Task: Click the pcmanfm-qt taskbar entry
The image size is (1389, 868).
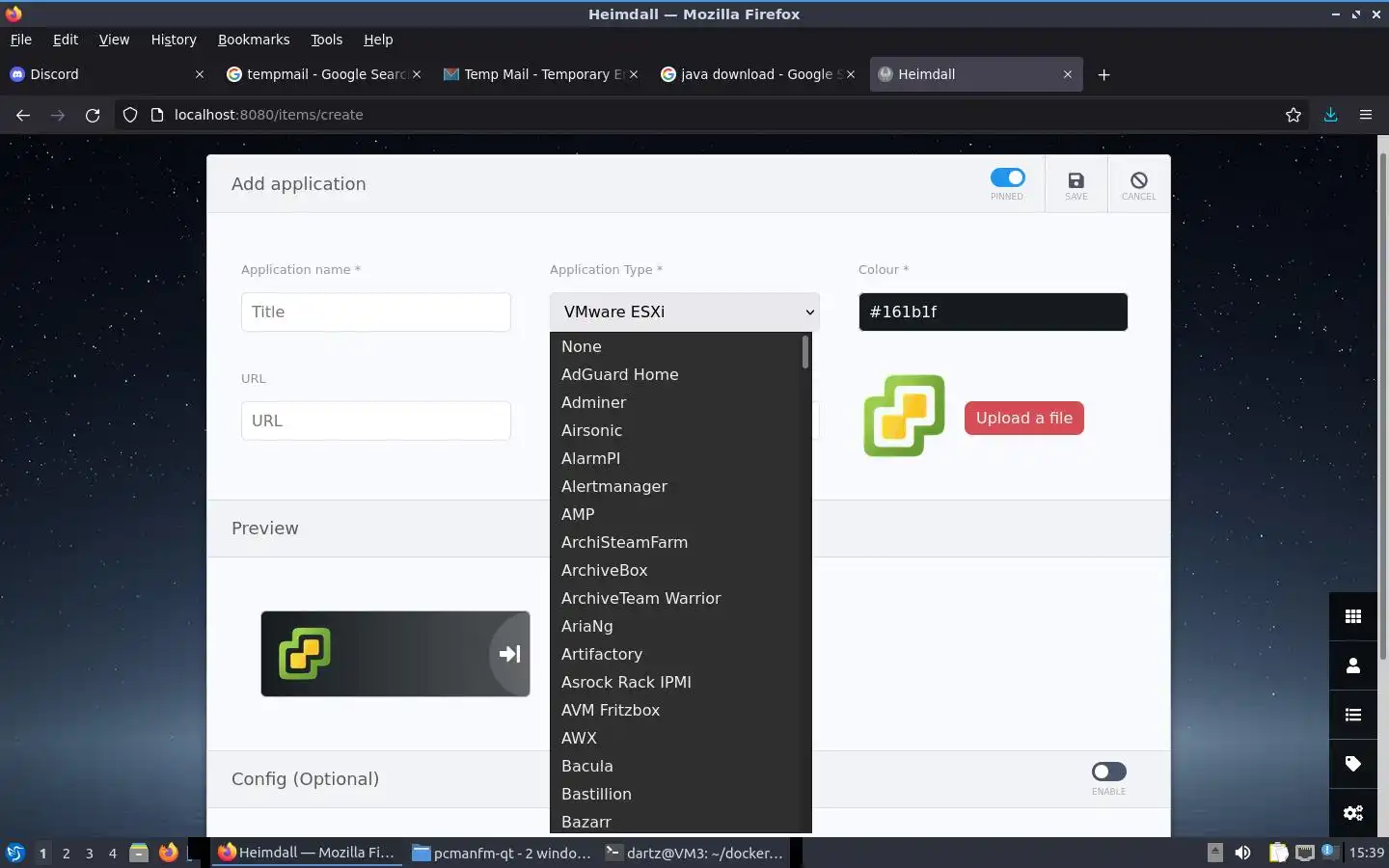Action: [502, 853]
